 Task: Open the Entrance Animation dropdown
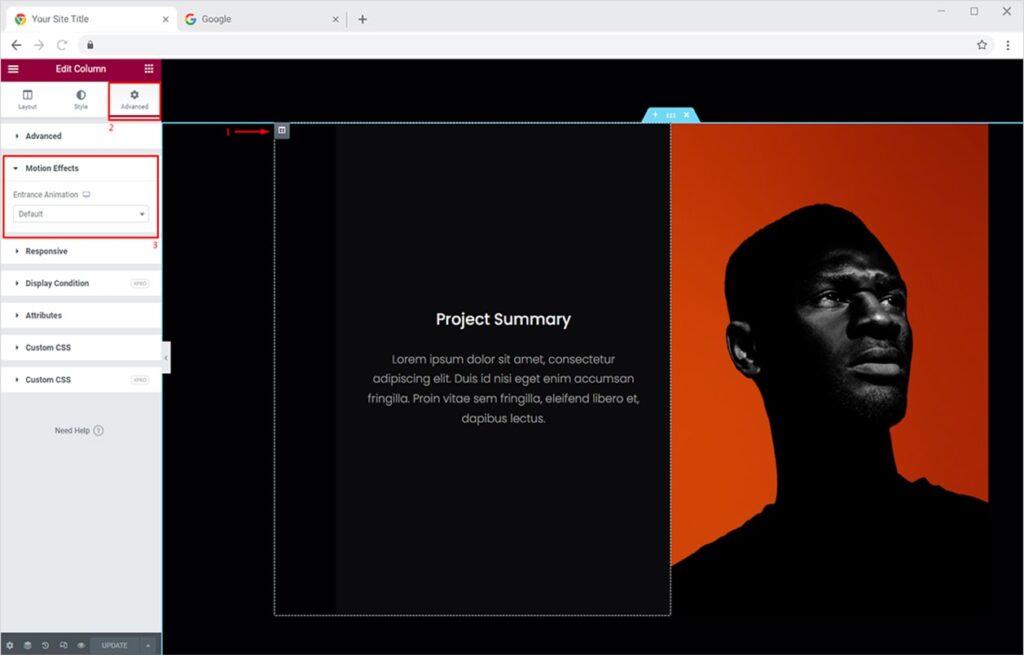(x=82, y=214)
